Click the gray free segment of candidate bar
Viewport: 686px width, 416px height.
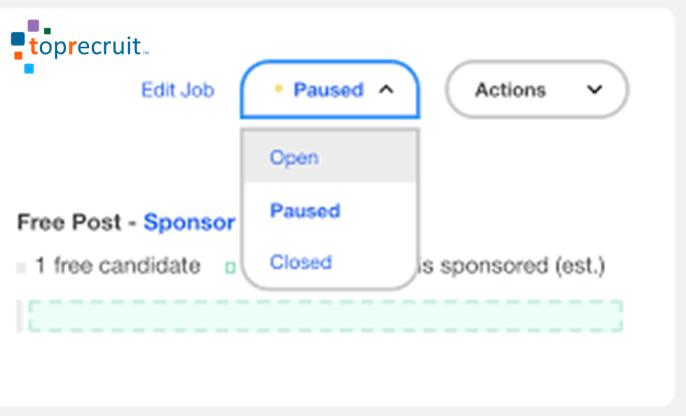click(x=20, y=316)
